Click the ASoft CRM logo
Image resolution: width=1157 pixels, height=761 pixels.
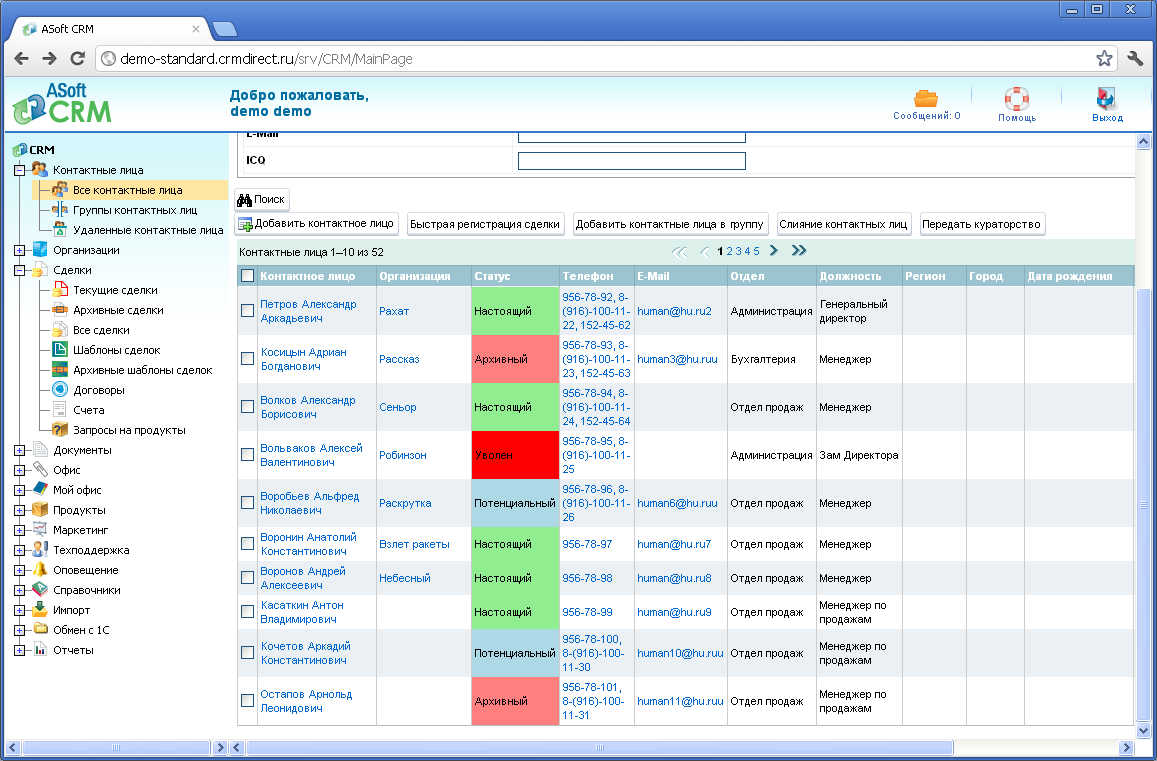62,104
